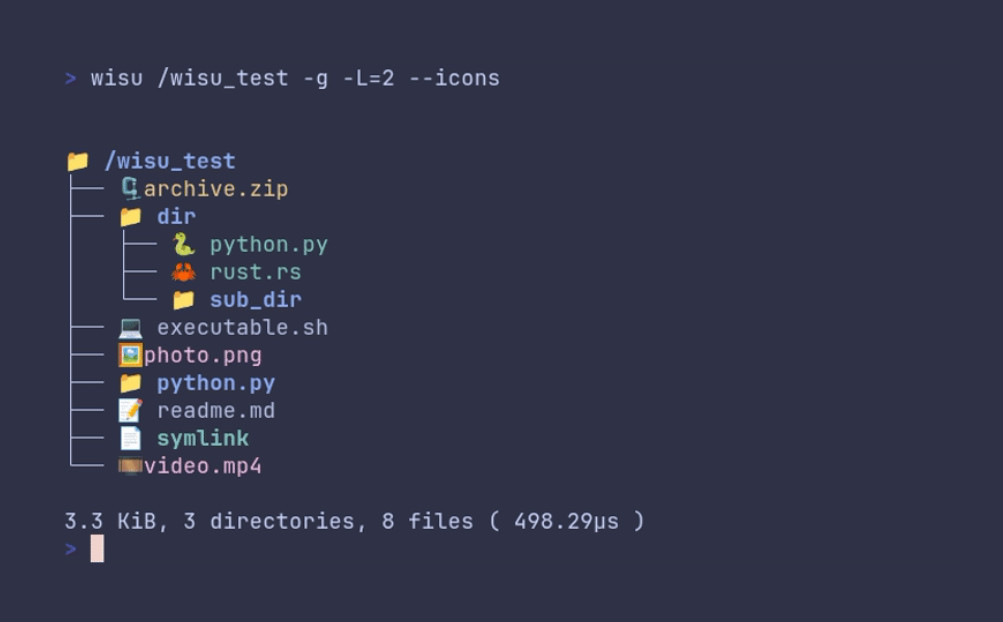The width and height of the screenshot is (1003, 622).
Task: Select the bold python.py directory entry
Action: (216, 383)
